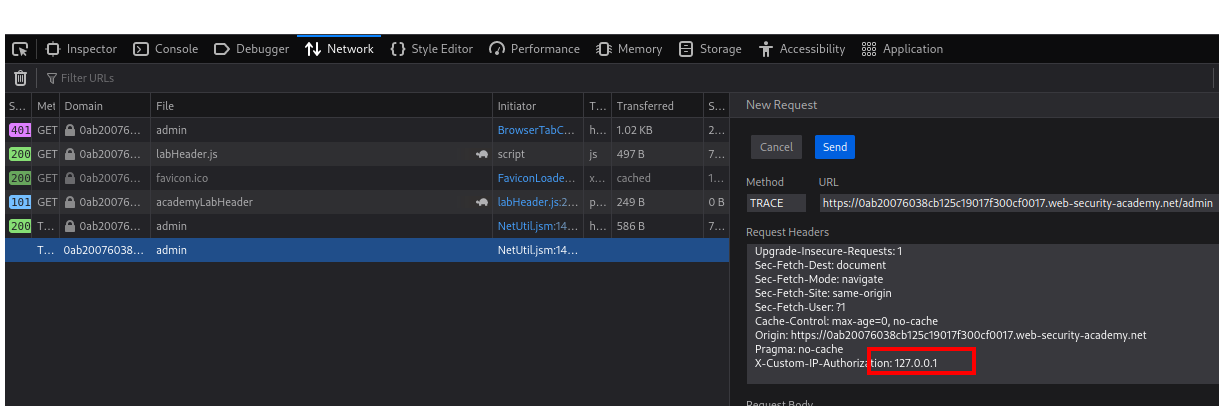Switch to the Console tab

166,49
